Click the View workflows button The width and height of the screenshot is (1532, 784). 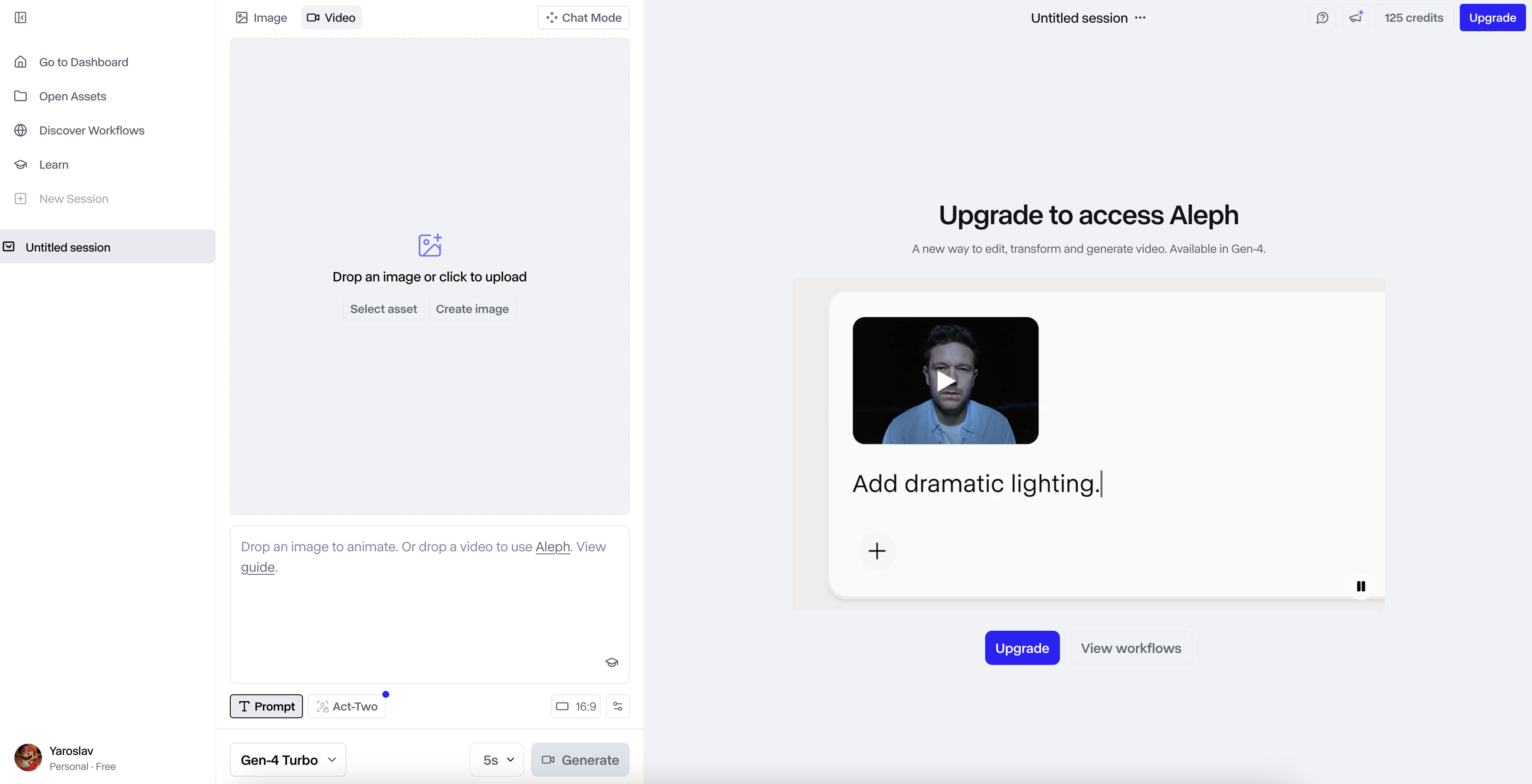(1130, 648)
